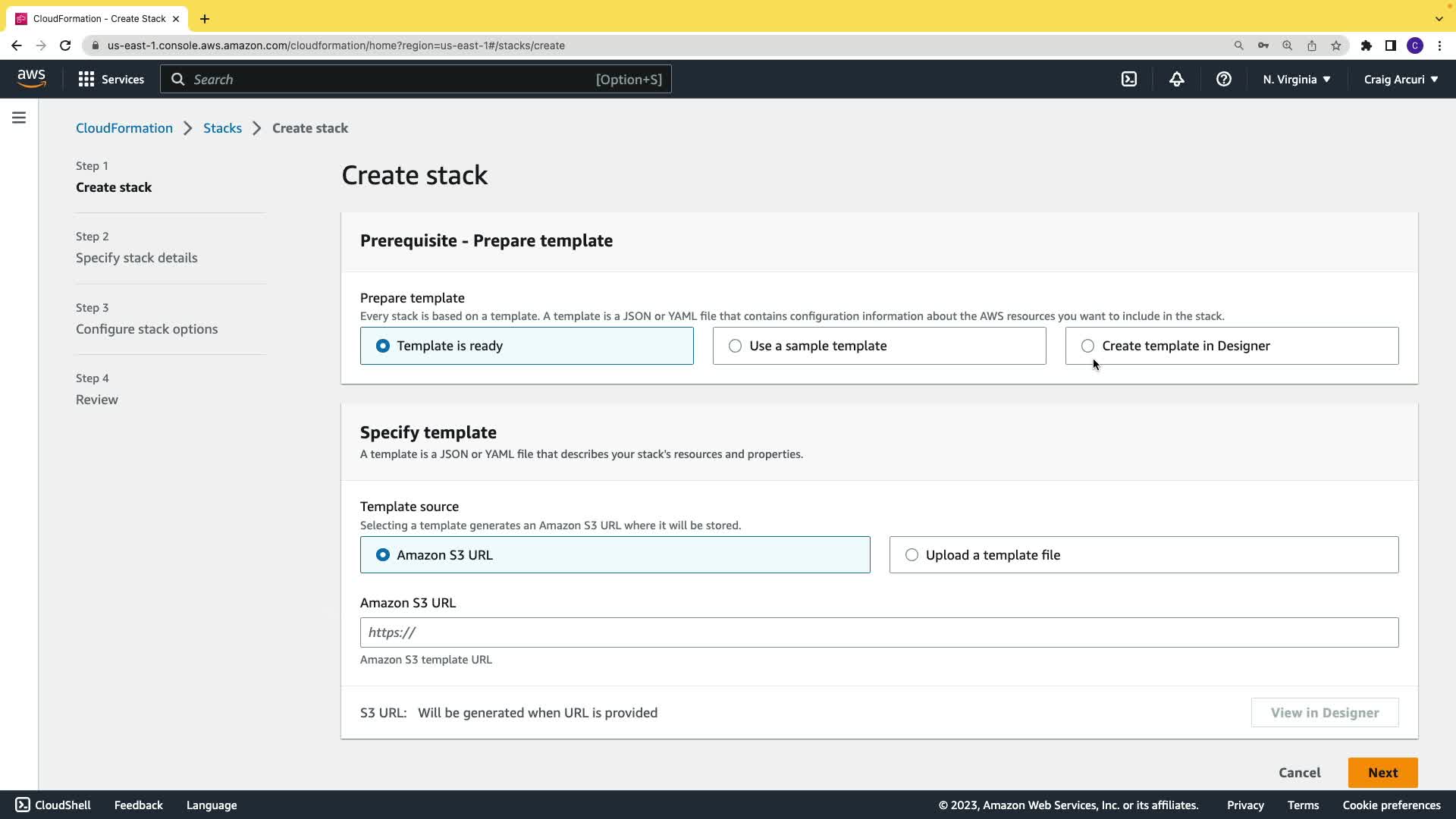Select Use a sample template option
This screenshot has width=1456, height=819.
735,346
